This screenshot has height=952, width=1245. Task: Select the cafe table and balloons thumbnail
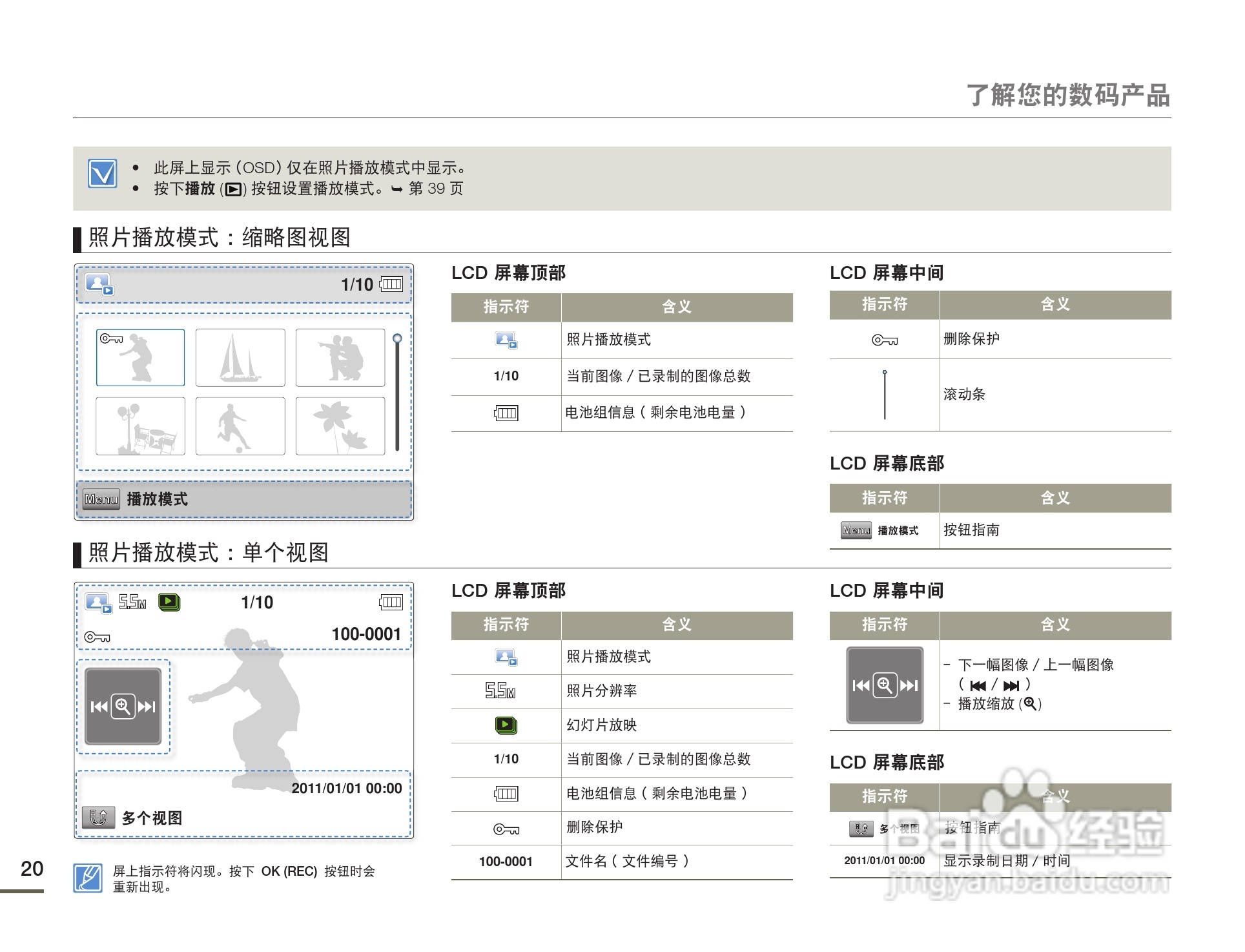(141, 426)
